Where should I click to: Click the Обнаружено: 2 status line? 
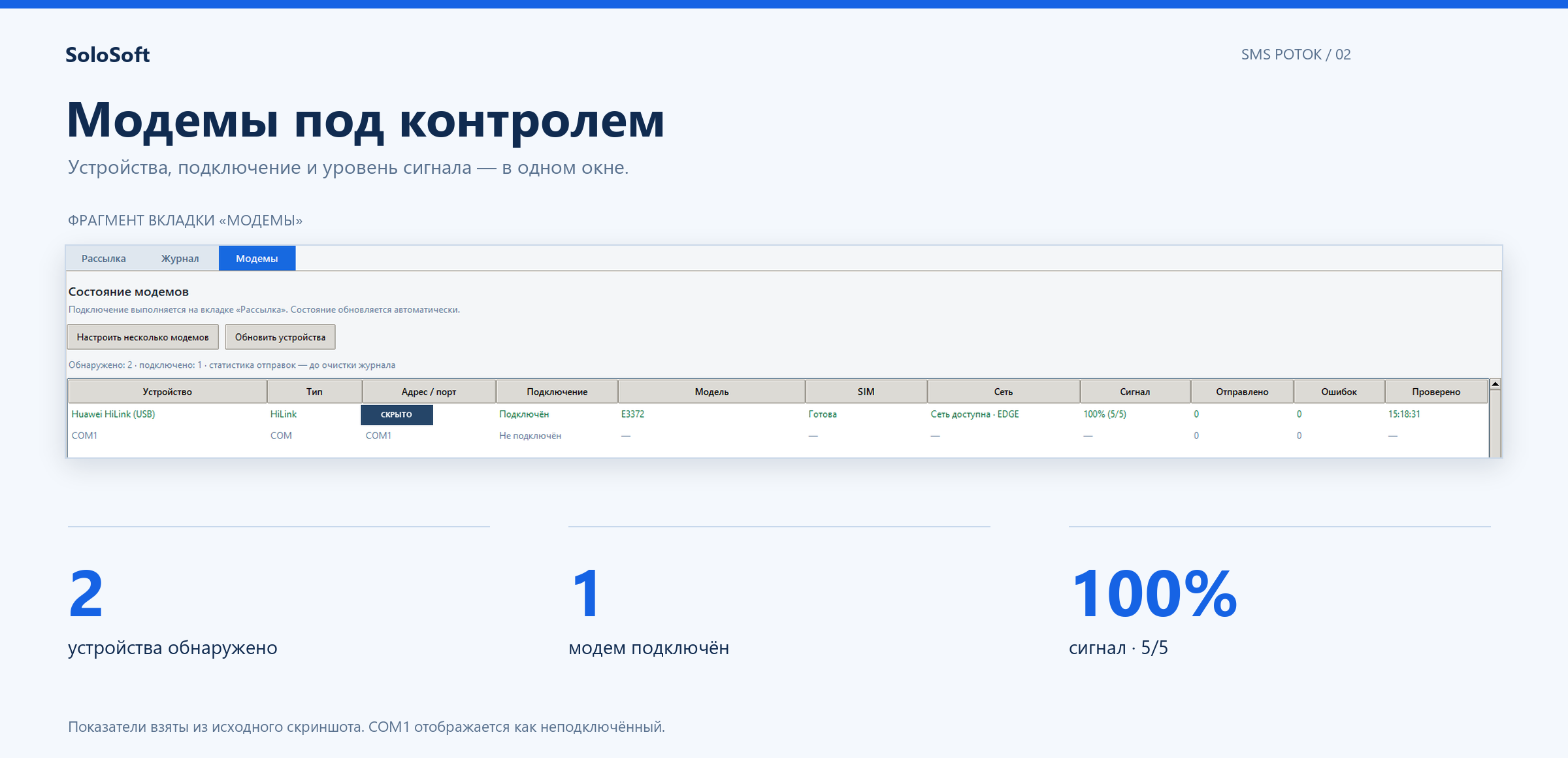pyautogui.click(x=232, y=365)
